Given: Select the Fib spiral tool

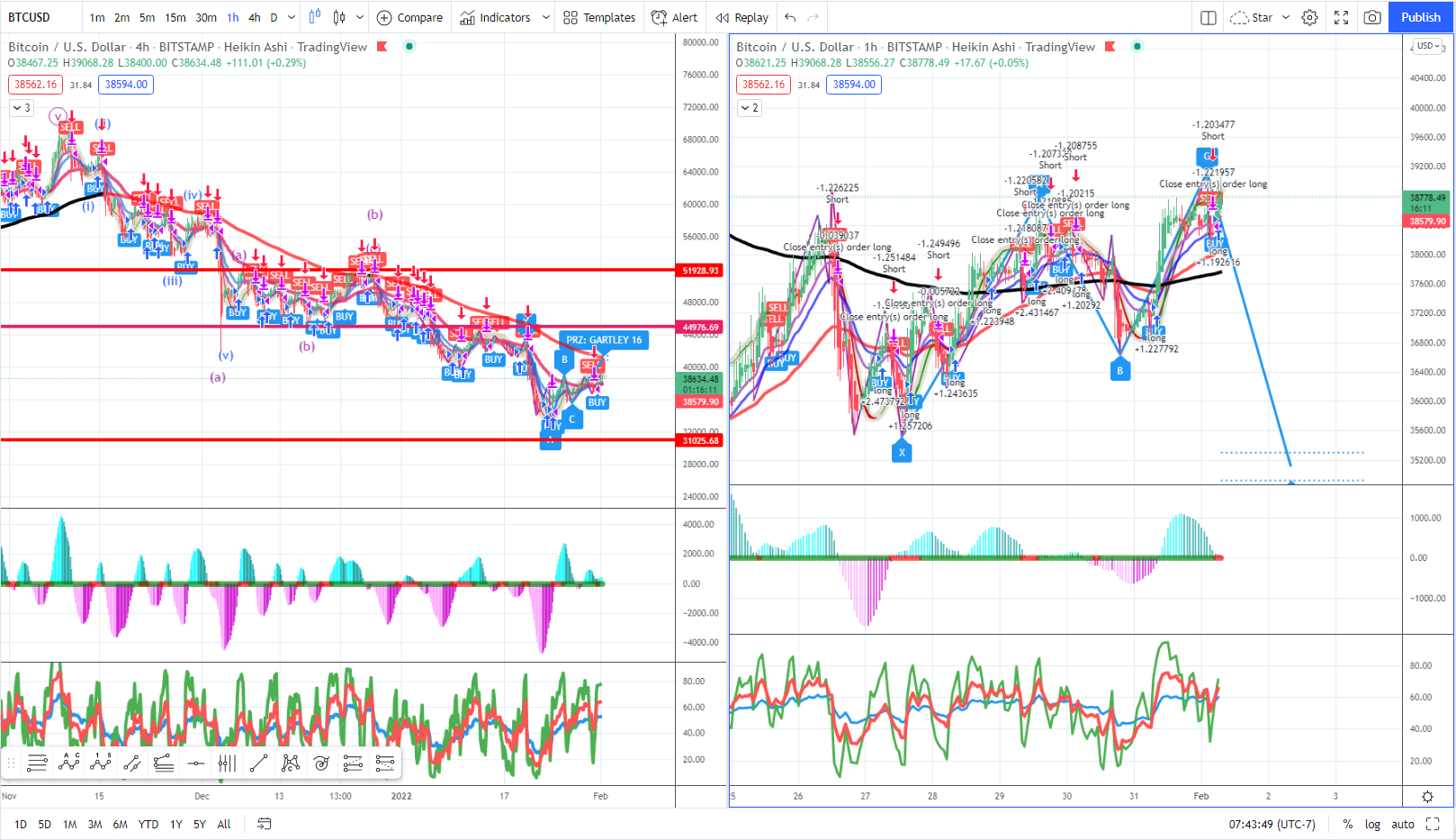Looking at the screenshot, I should pos(321,763).
